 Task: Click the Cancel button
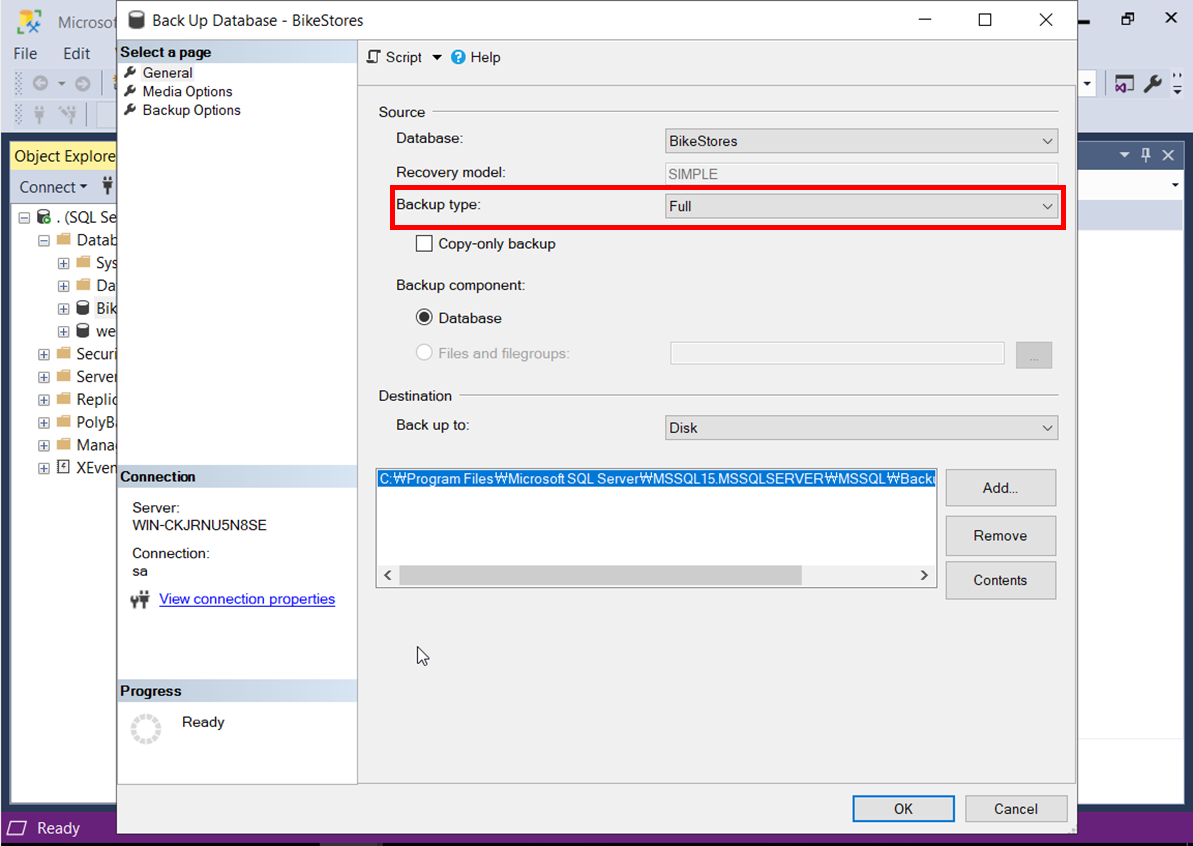[x=1016, y=809]
